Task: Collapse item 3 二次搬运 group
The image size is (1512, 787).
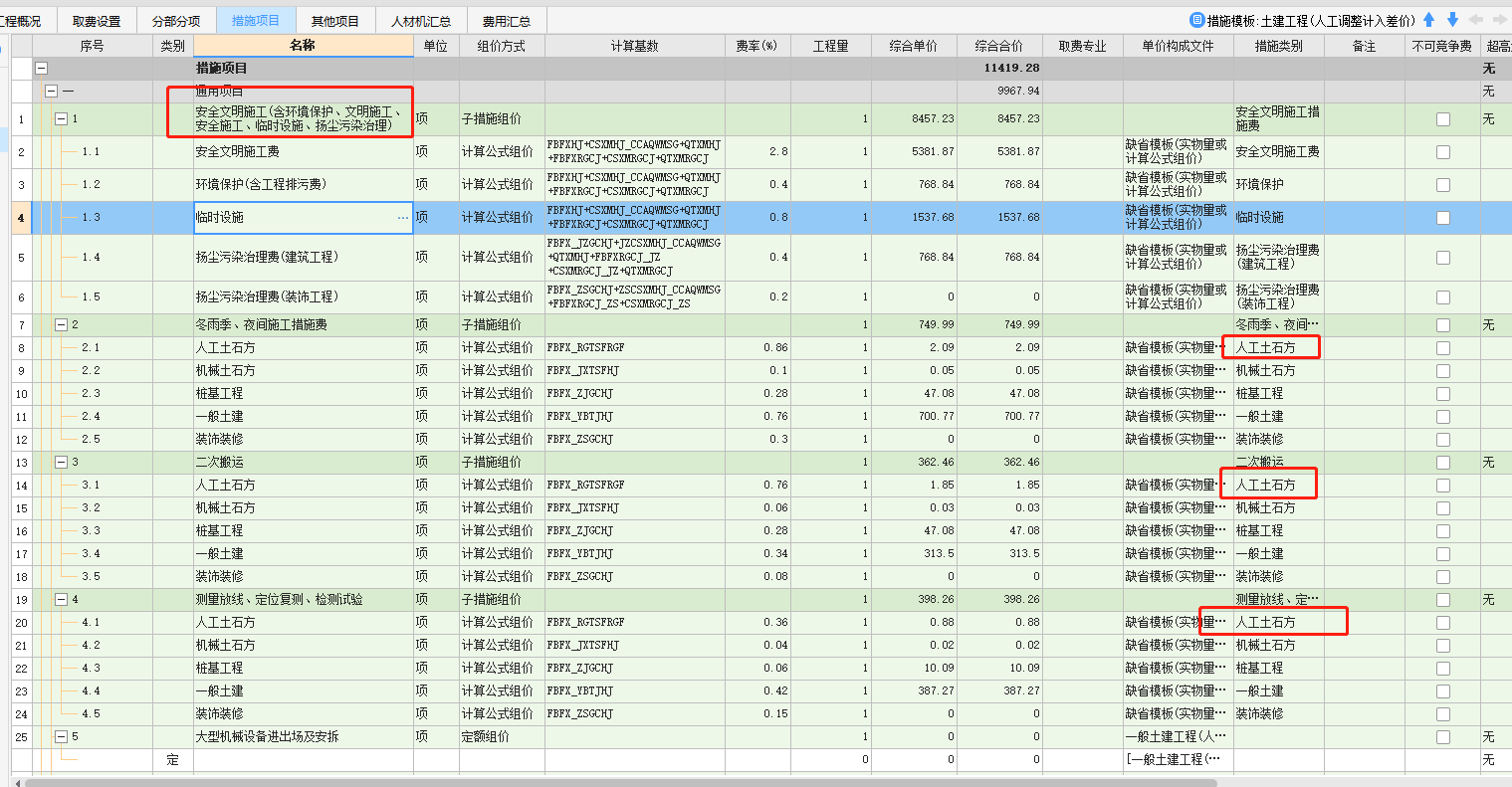Action: tap(62, 463)
